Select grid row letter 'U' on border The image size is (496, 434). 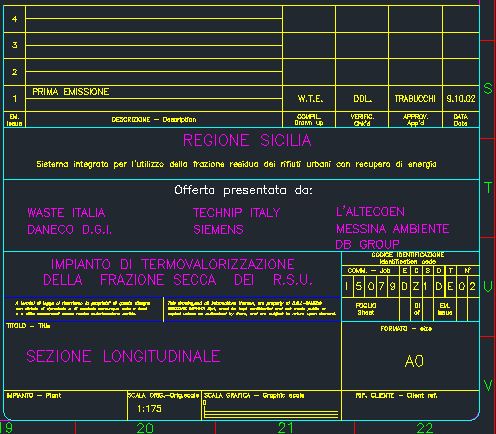(488, 287)
